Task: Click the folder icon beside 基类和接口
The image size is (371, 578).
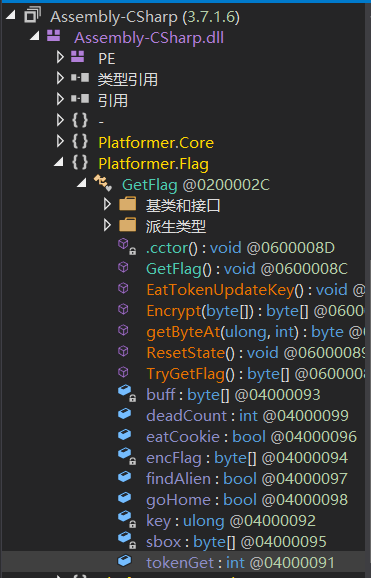Action: [128, 204]
